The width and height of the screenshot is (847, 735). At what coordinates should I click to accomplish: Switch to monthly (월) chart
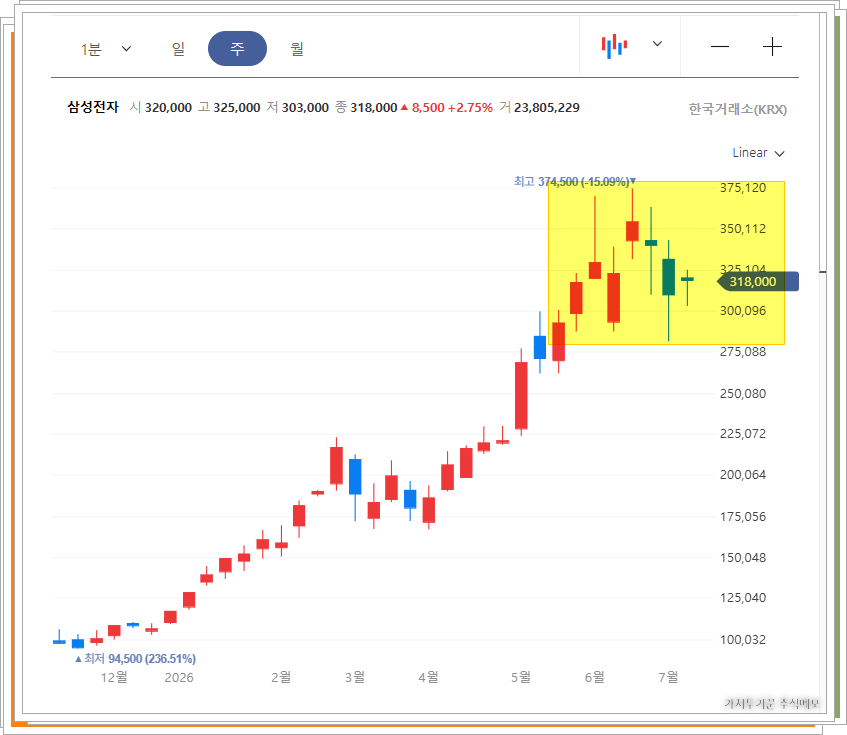[x=297, y=49]
